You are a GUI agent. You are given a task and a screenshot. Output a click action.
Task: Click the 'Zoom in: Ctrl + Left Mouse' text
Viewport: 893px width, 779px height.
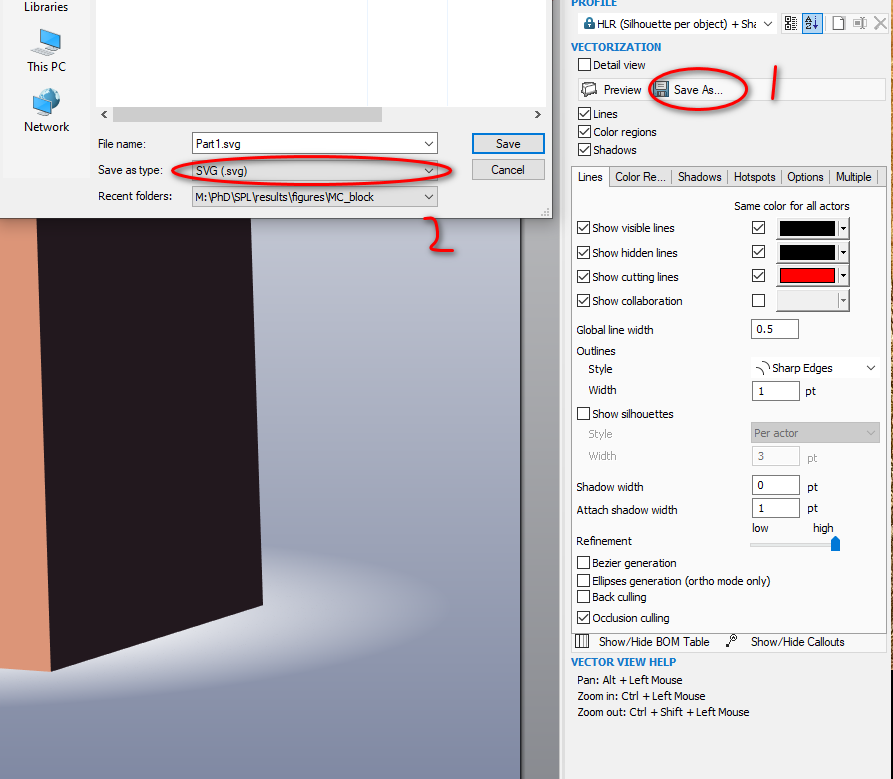pyautogui.click(x=641, y=696)
